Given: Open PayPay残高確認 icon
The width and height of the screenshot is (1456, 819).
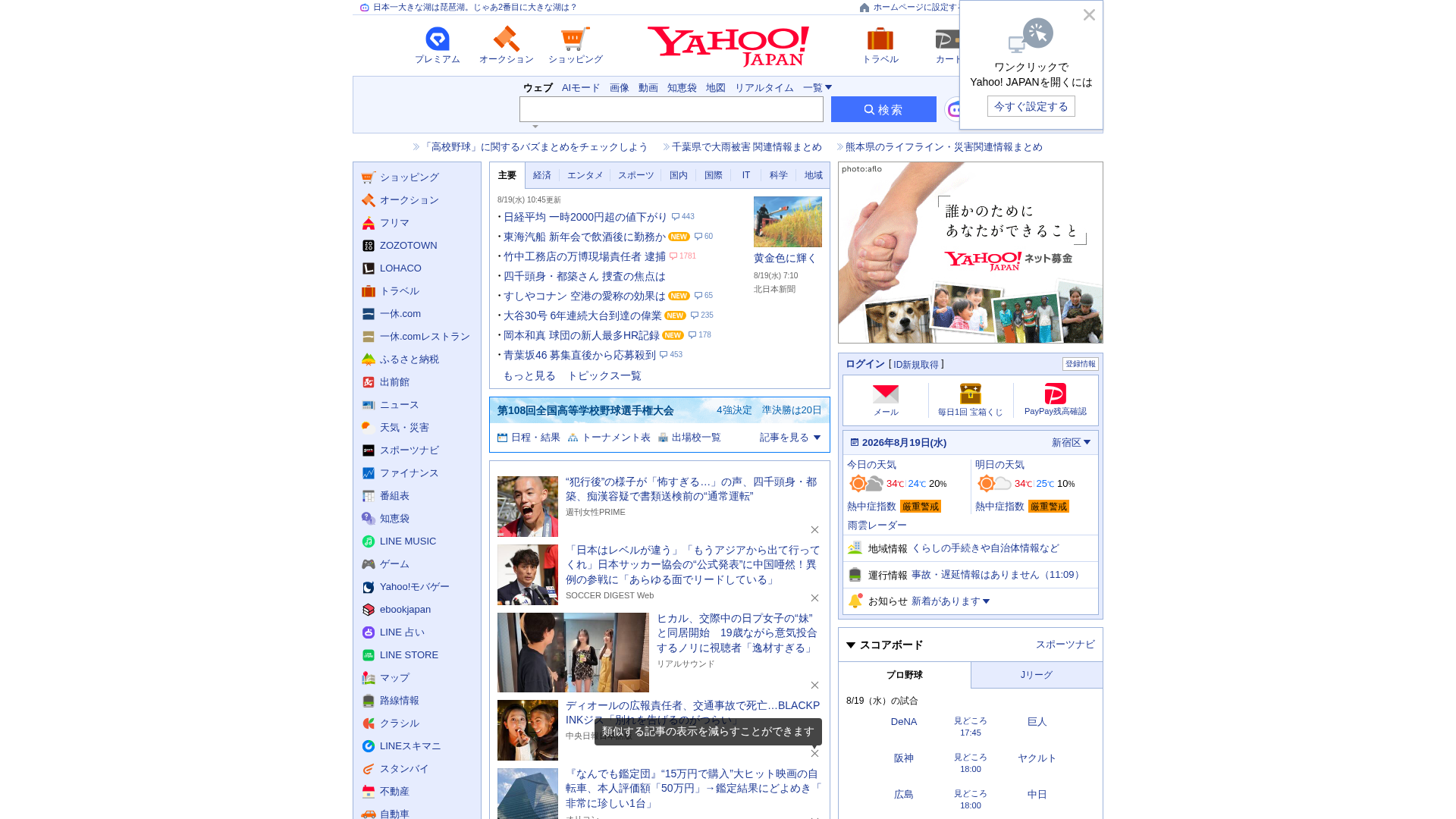Looking at the screenshot, I should tap(1055, 394).
